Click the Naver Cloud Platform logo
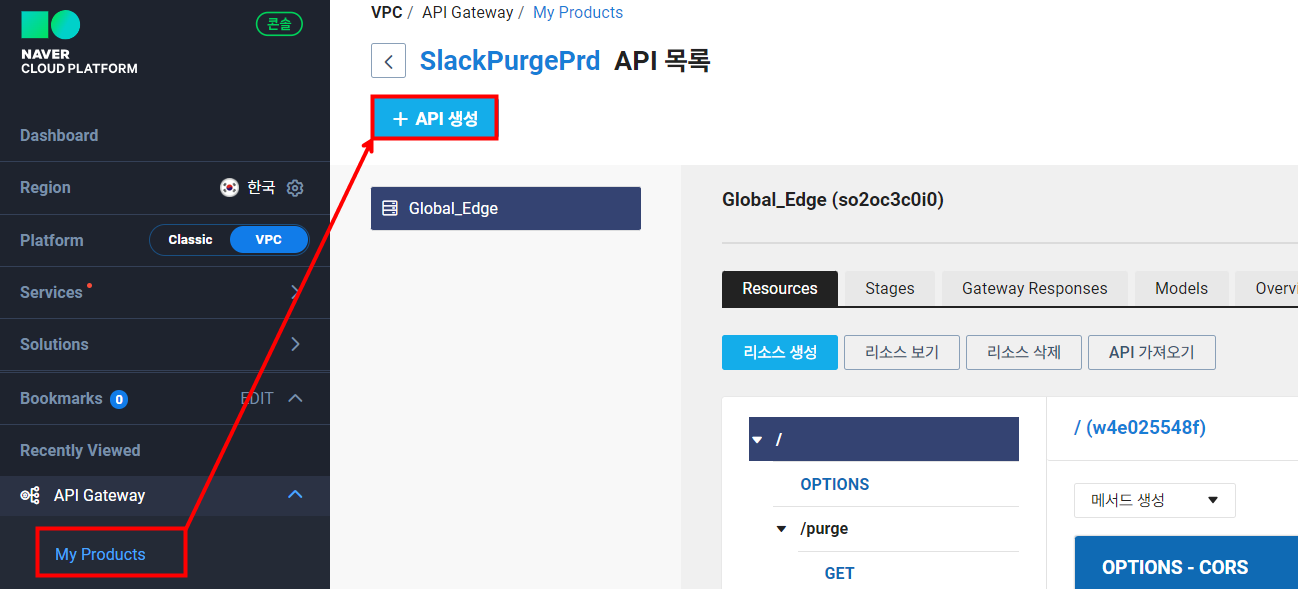Image resolution: width=1298 pixels, height=589 pixels. pyautogui.click(x=79, y=42)
